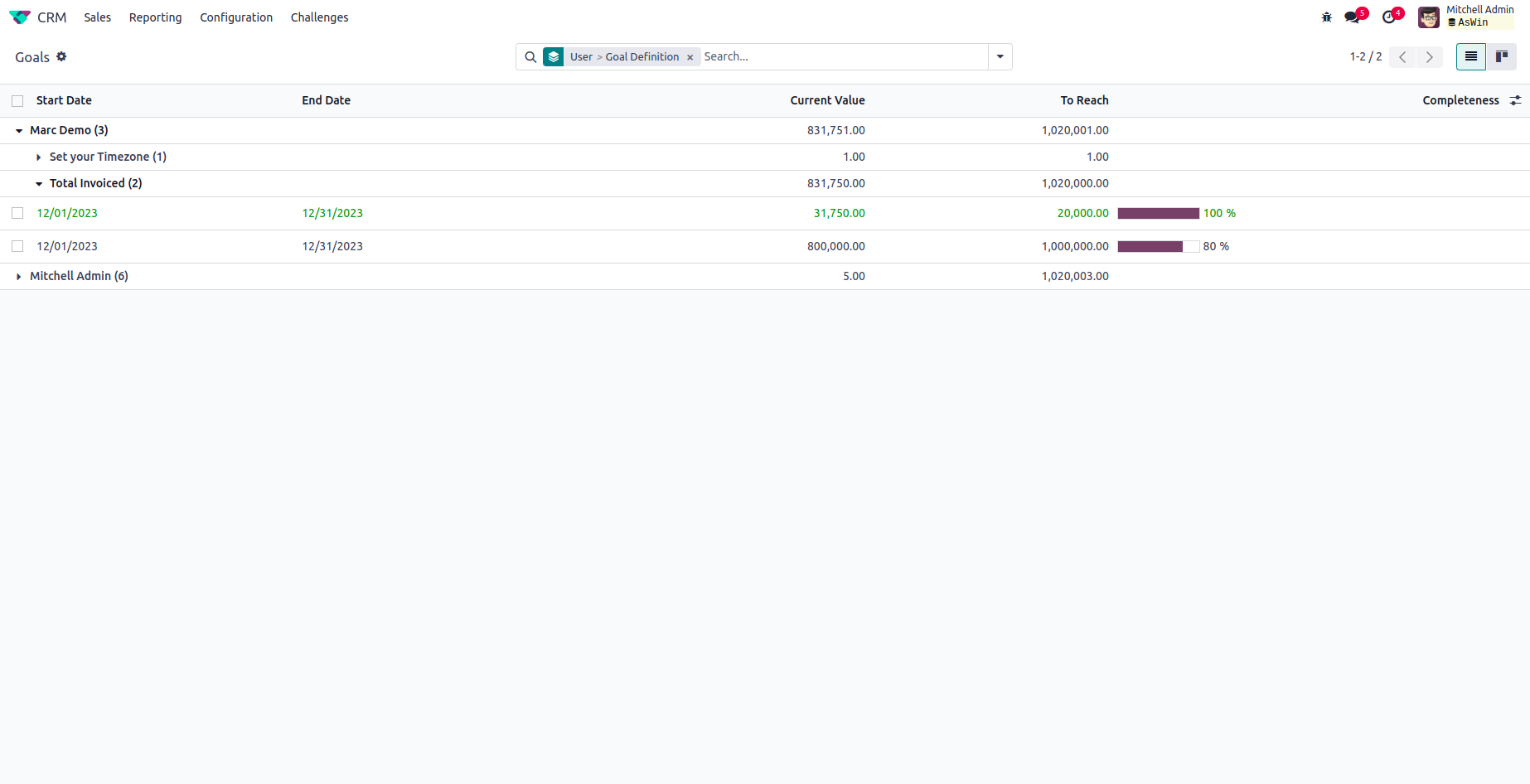Open the messages chat icon

pyautogui.click(x=1353, y=17)
